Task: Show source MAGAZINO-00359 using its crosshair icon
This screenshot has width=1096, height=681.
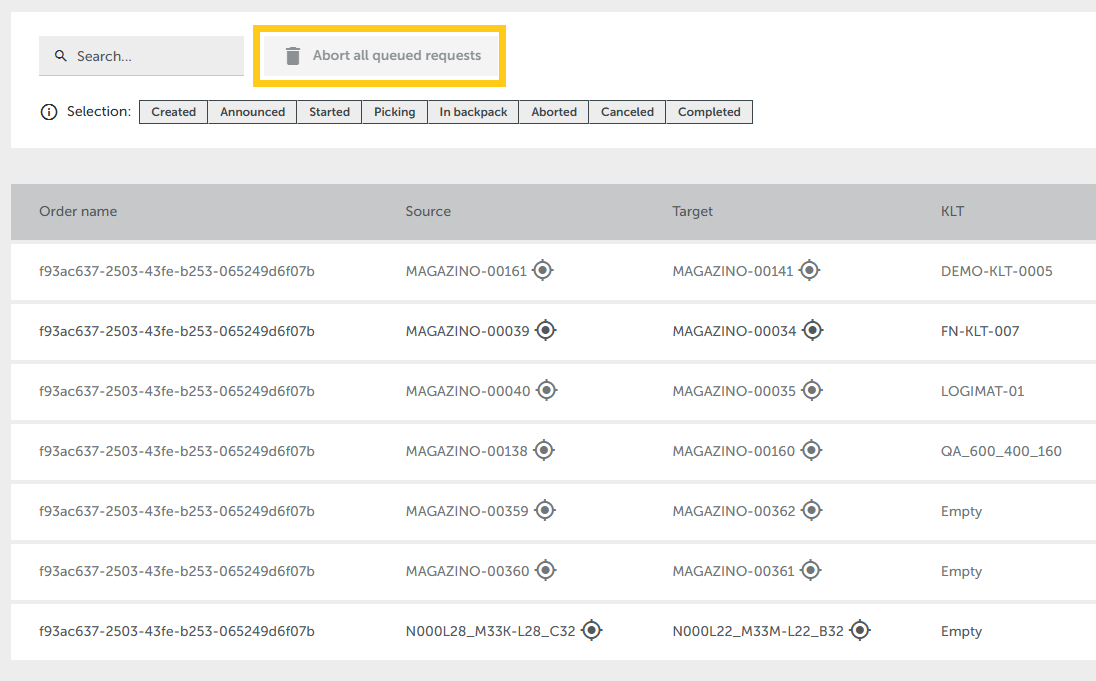Action: pos(545,510)
